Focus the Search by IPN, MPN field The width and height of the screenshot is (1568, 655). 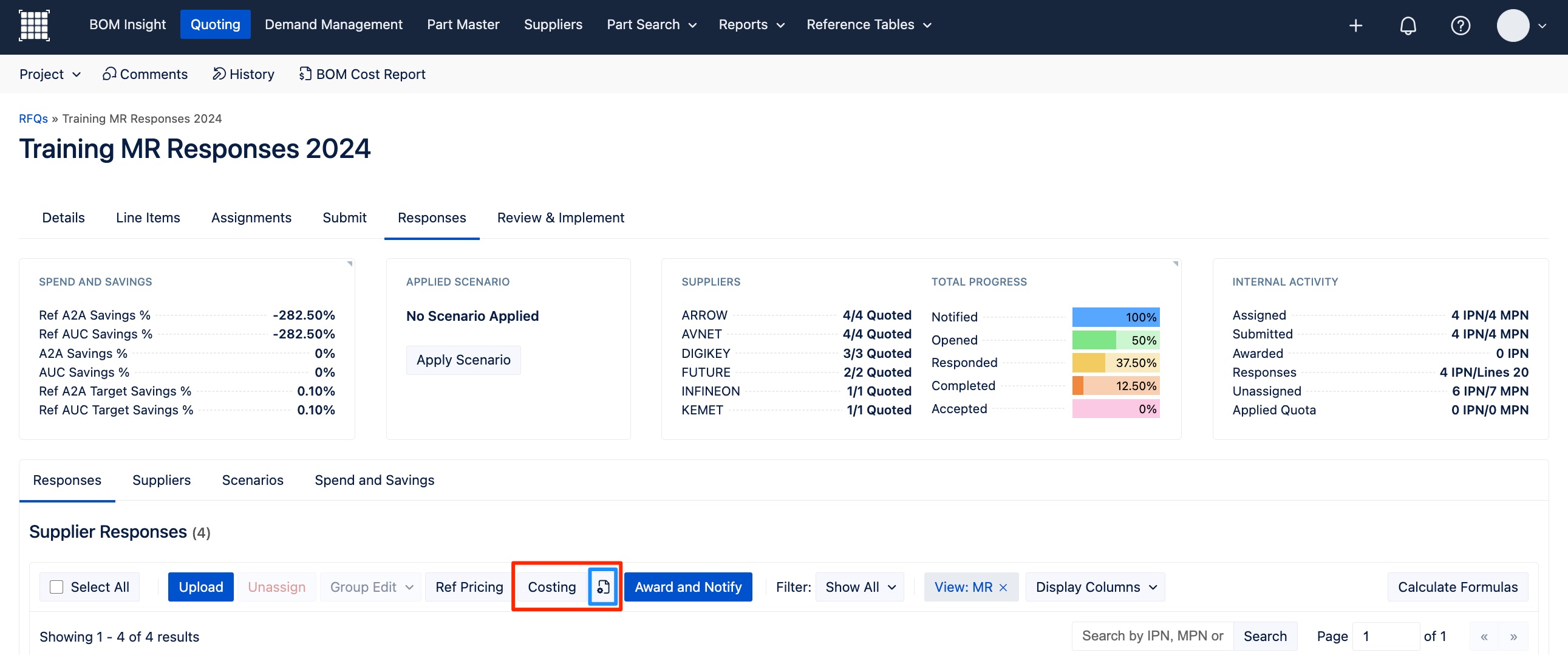[x=1152, y=636]
